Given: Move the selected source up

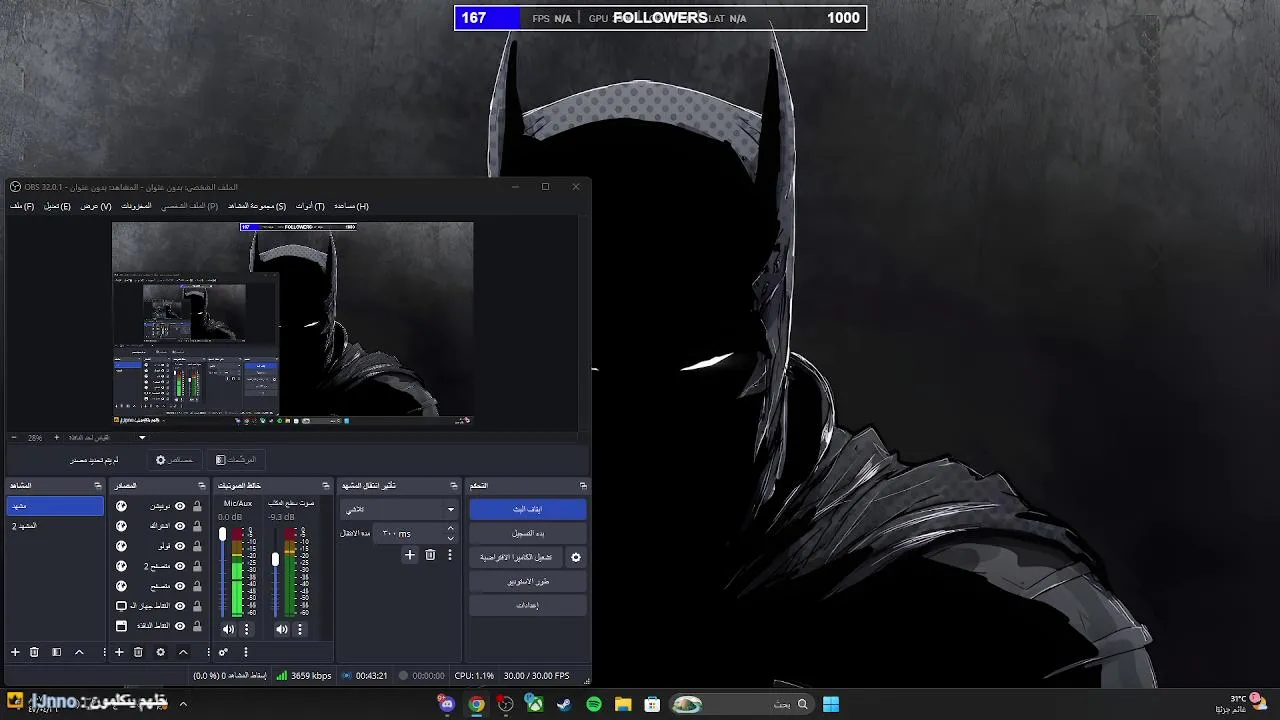Looking at the screenshot, I should point(183,652).
